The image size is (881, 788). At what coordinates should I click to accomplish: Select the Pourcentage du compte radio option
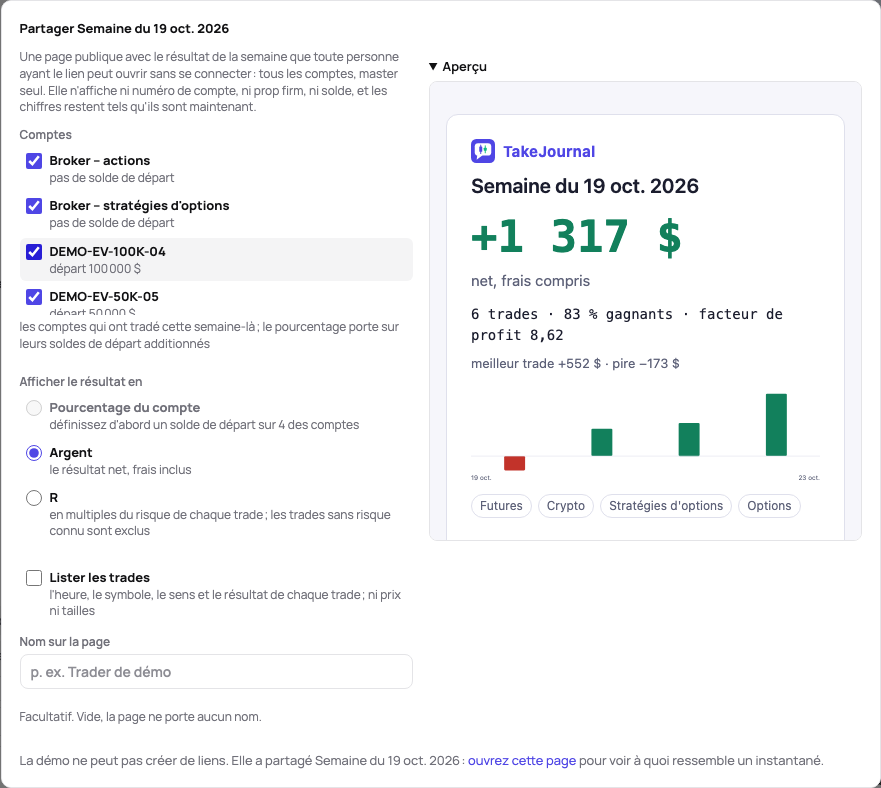point(34,407)
